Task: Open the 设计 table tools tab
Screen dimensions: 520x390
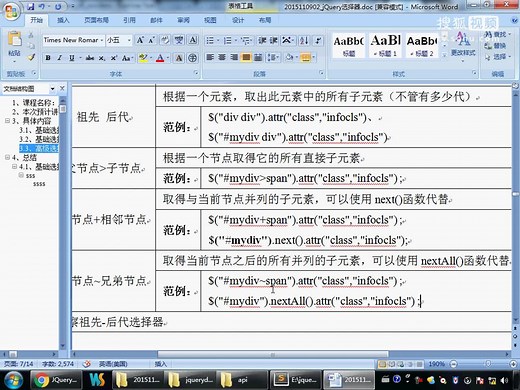Action: click(x=238, y=20)
